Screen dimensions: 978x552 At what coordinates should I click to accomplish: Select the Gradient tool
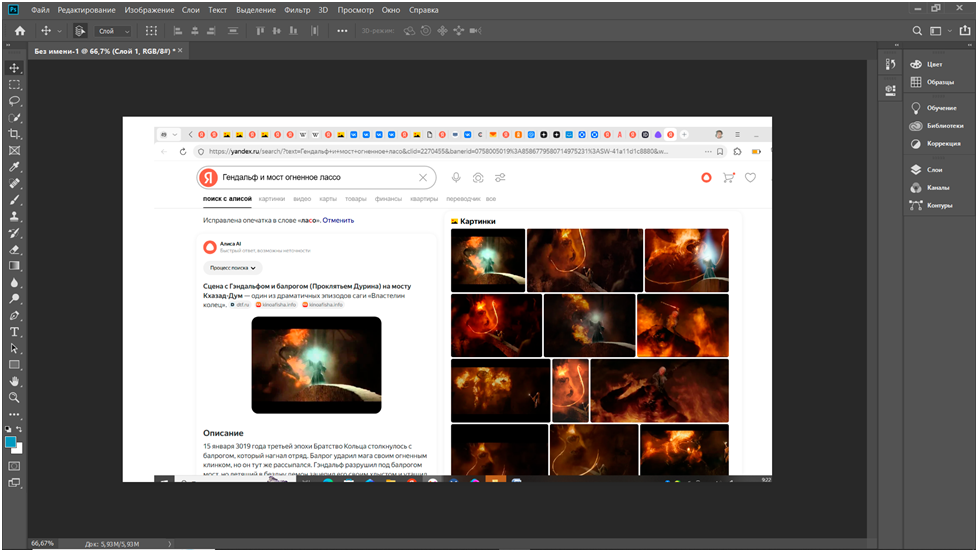pyautogui.click(x=14, y=266)
